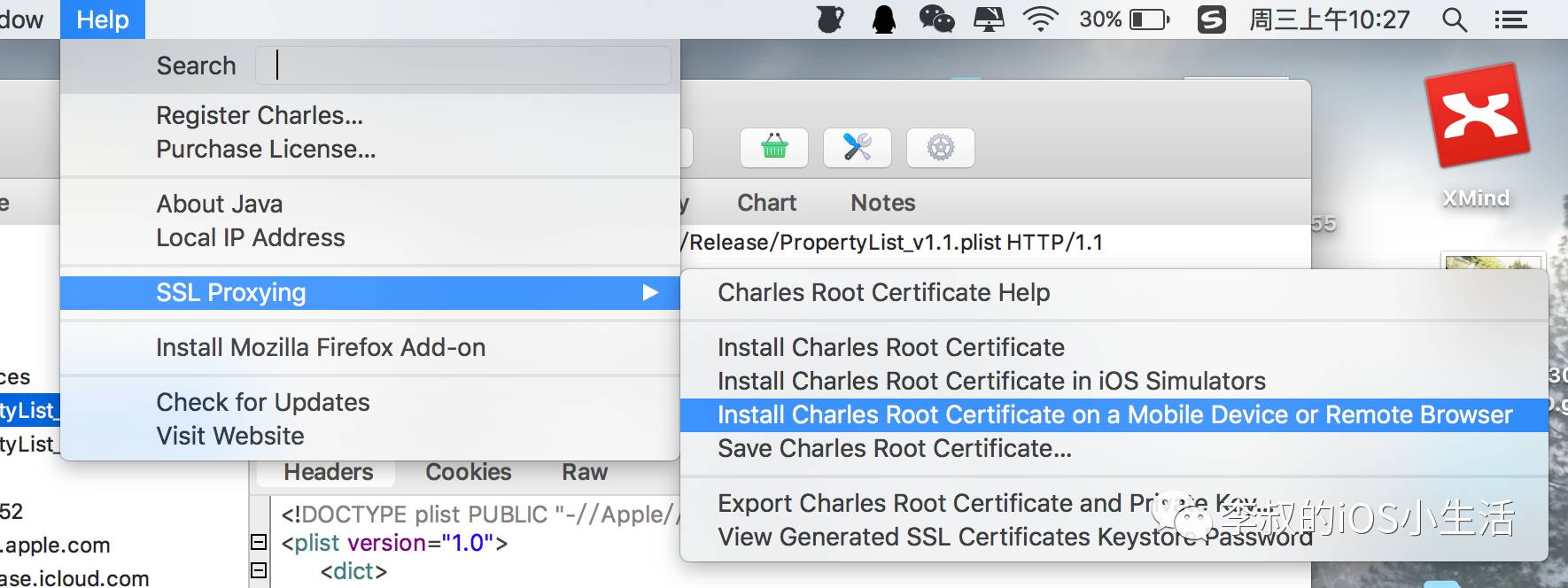
Task: Choose Check for Updates
Action: [x=263, y=402]
